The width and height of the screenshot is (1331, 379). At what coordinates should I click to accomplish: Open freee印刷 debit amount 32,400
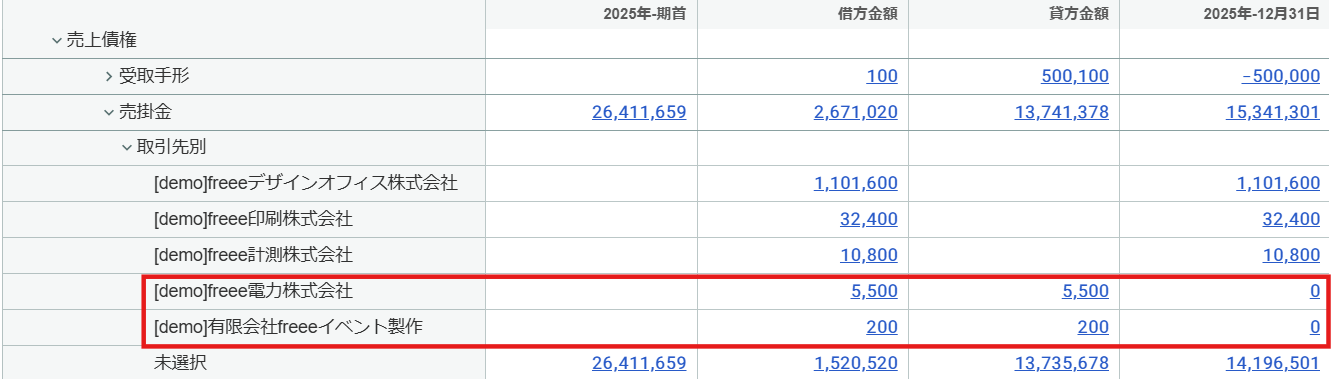tap(869, 219)
